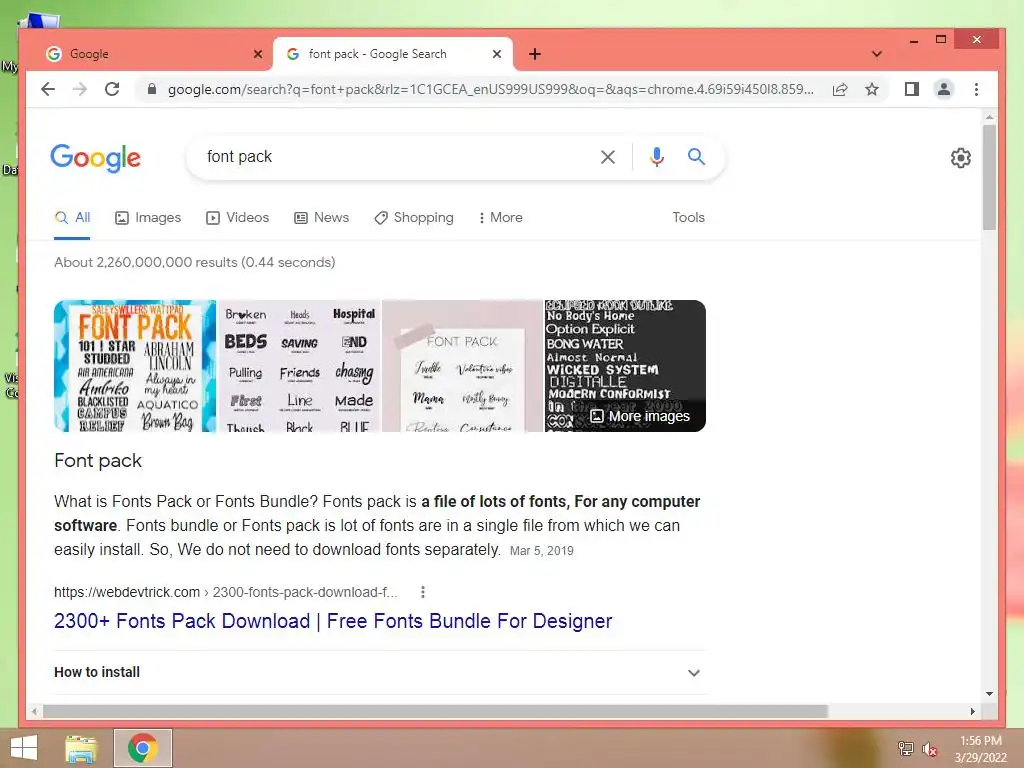1024x768 pixels.
Task: Click the Chrome icon in the taskbar
Action: coord(142,748)
